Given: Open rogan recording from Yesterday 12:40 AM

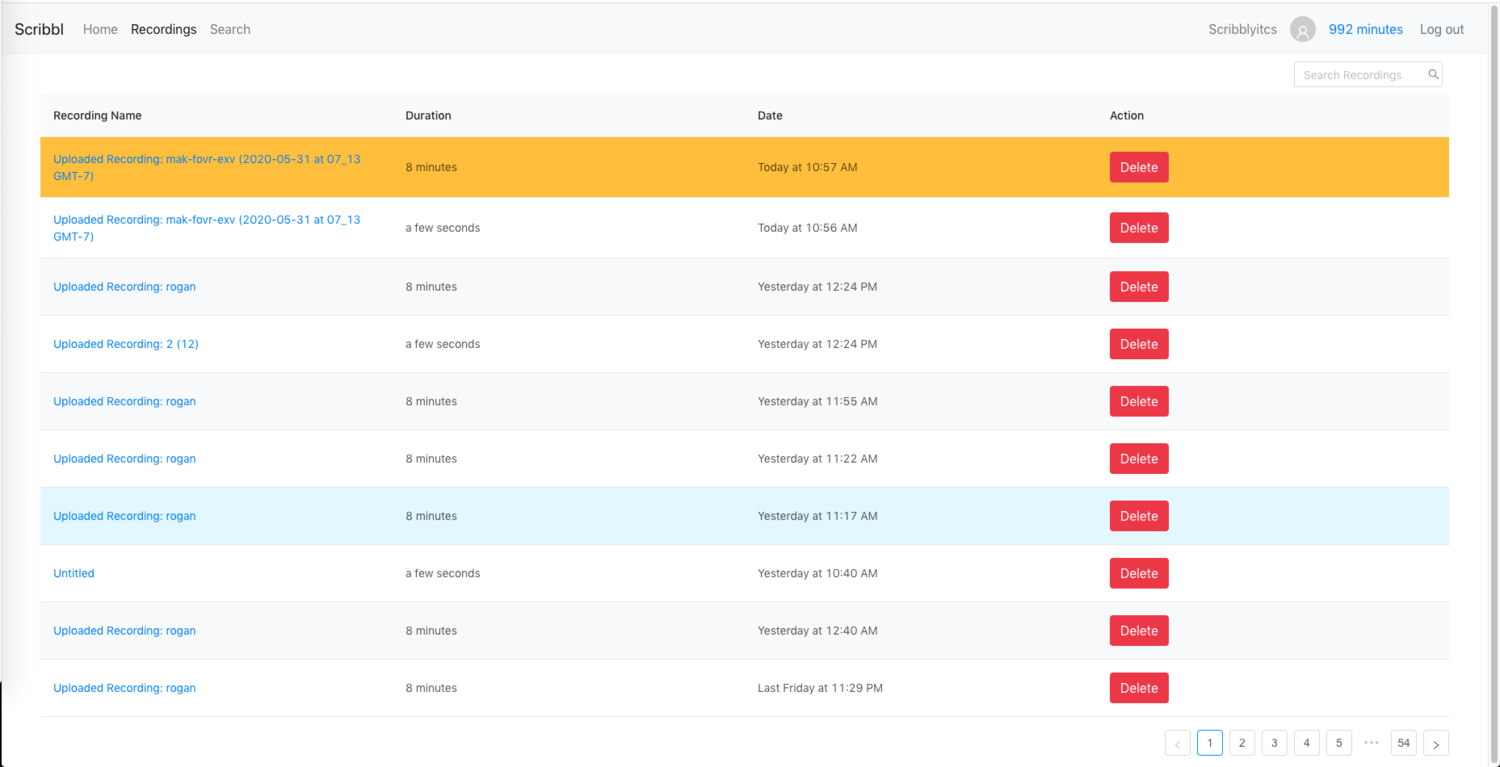Looking at the screenshot, I should pos(124,631).
